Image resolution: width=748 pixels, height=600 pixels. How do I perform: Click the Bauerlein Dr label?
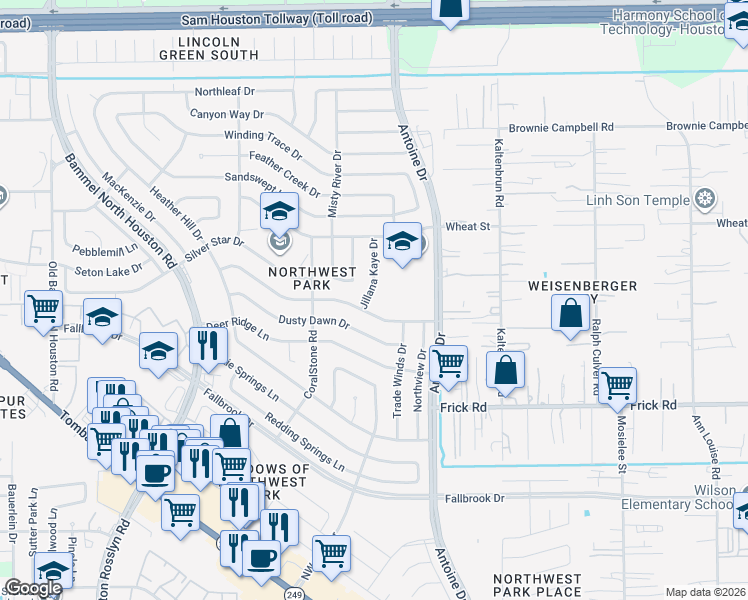click(x=12, y=514)
